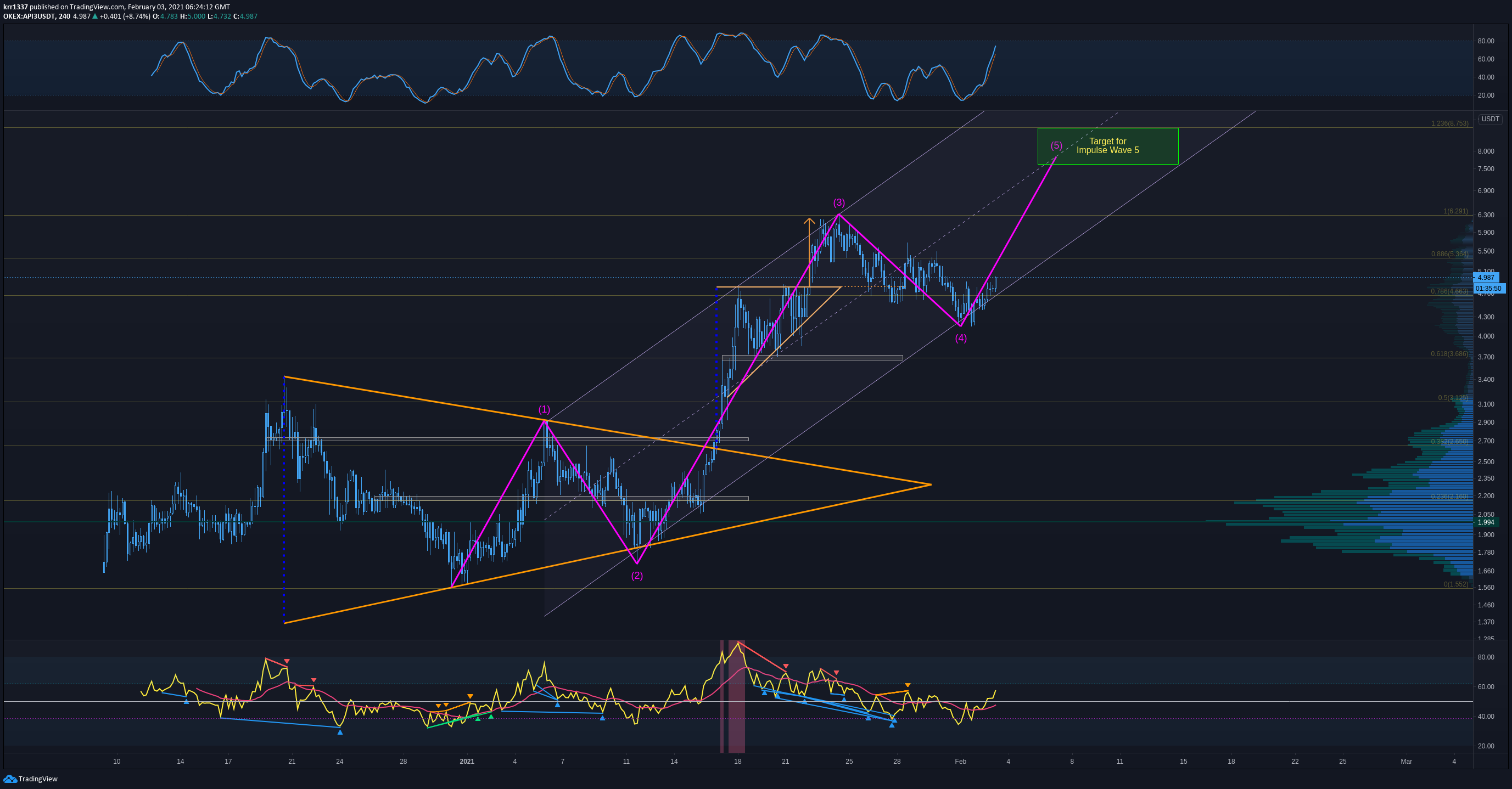Click the Fibonacci level label 0(1.552)
The image size is (1512, 789).
click(1455, 584)
